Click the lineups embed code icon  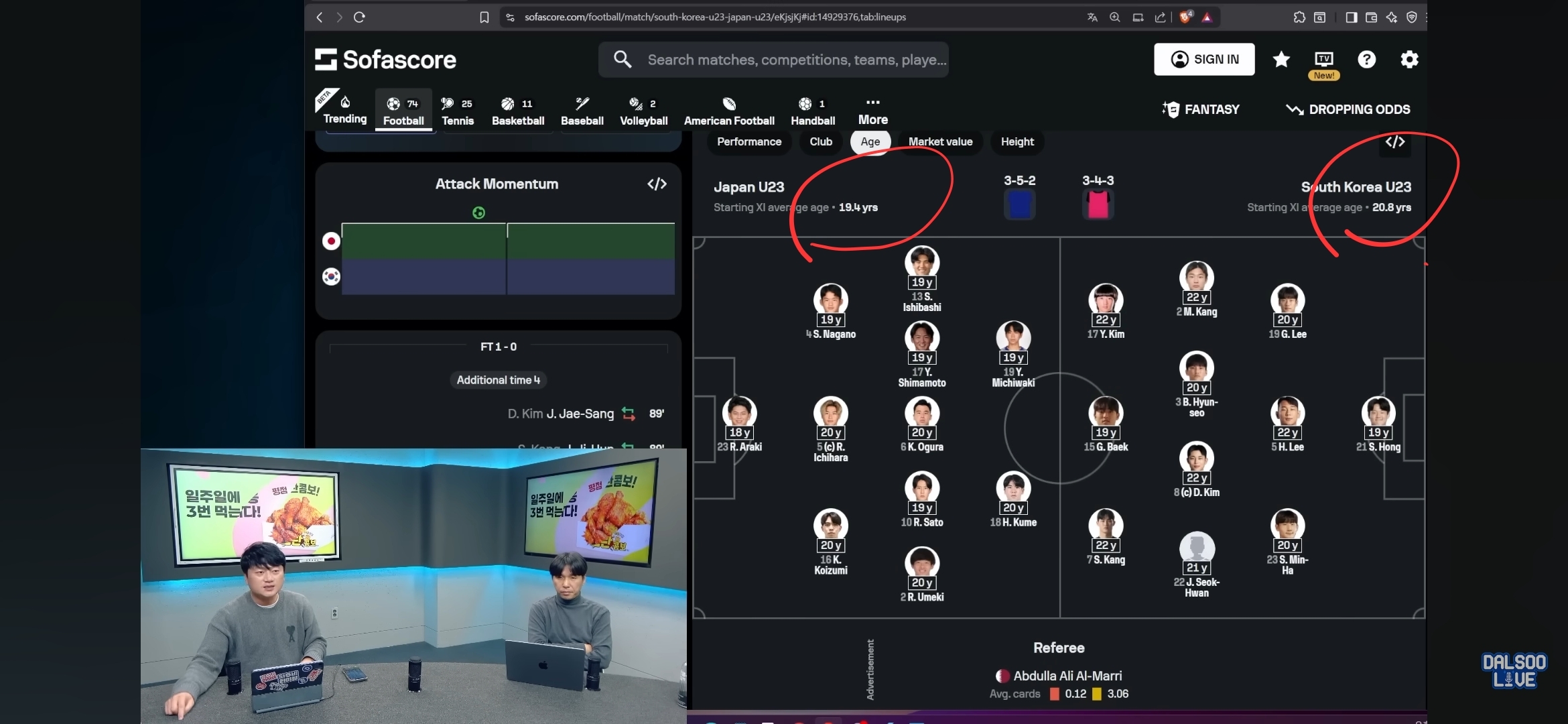pyautogui.click(x=1395, y=142)
